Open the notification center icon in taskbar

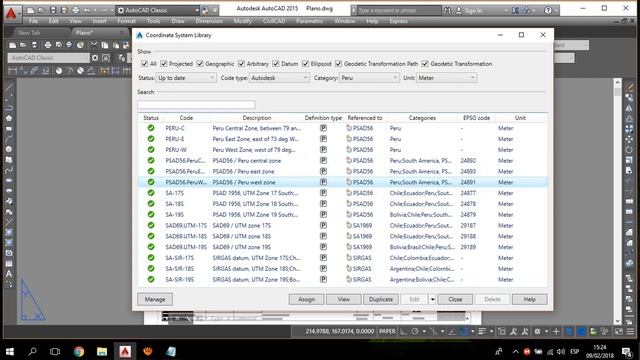point(627,351)
